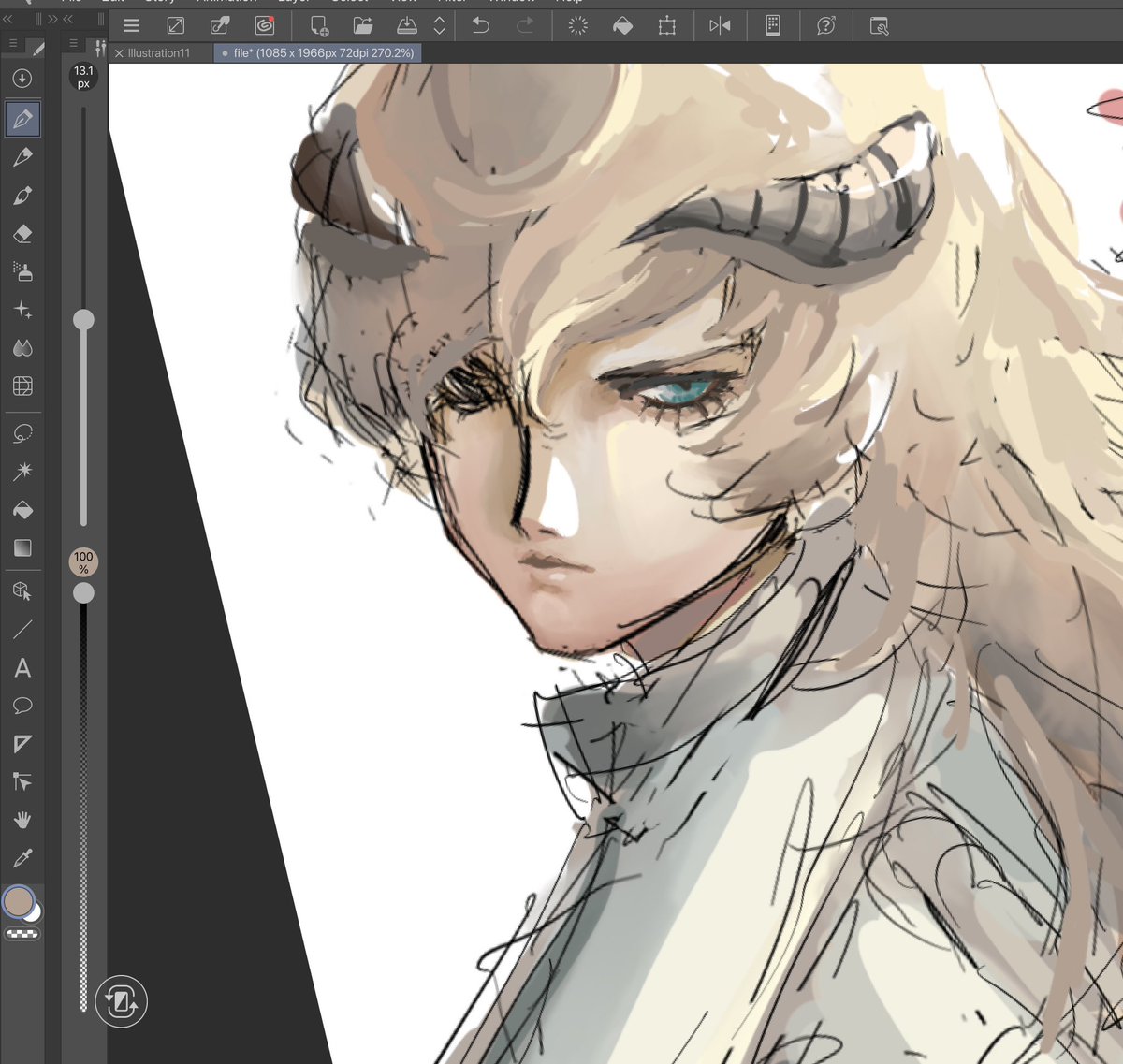Select the Brush tool

click(x=22, y=196)
